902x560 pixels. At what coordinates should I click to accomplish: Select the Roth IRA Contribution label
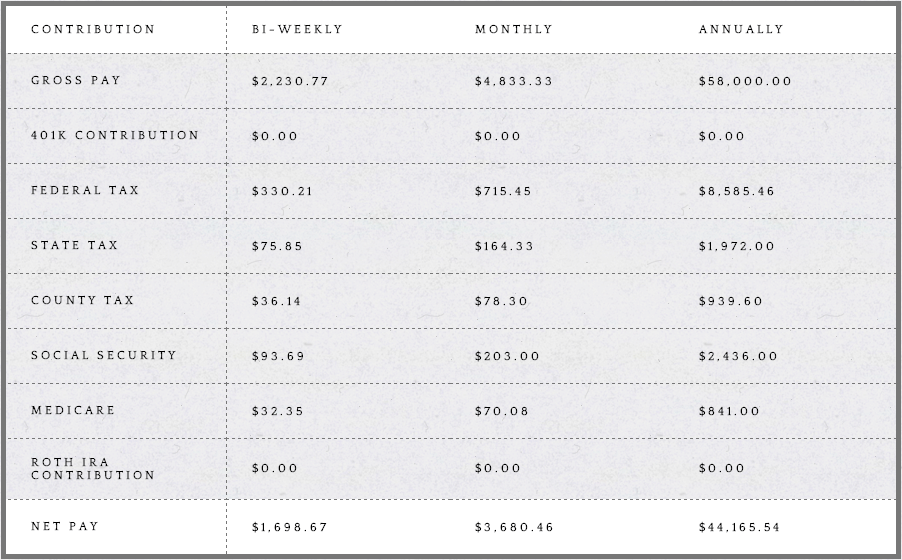click(x=93, y=468)
